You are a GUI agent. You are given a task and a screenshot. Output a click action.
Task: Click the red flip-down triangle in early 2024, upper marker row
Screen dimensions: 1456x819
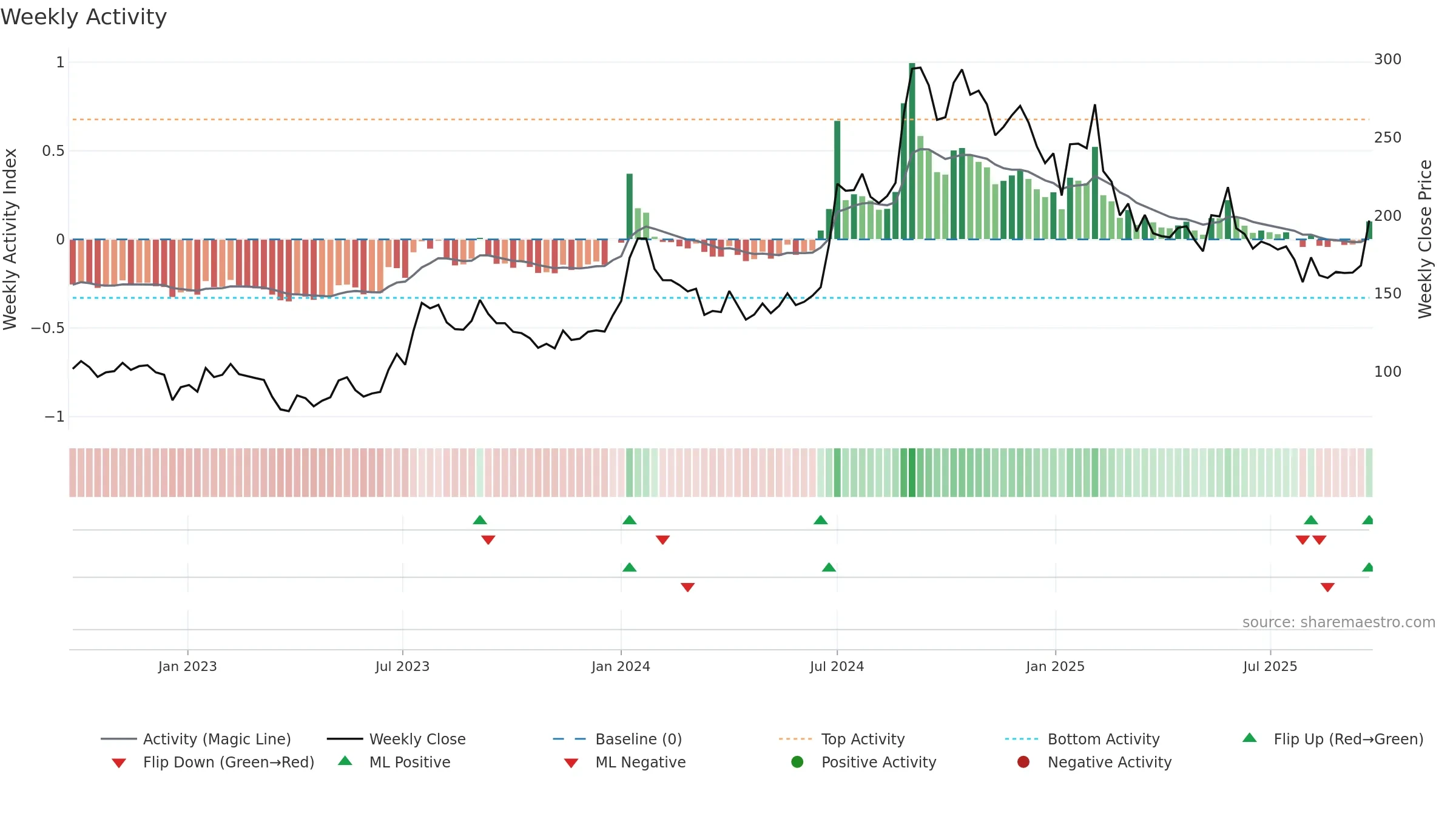[x=662, y=539]
